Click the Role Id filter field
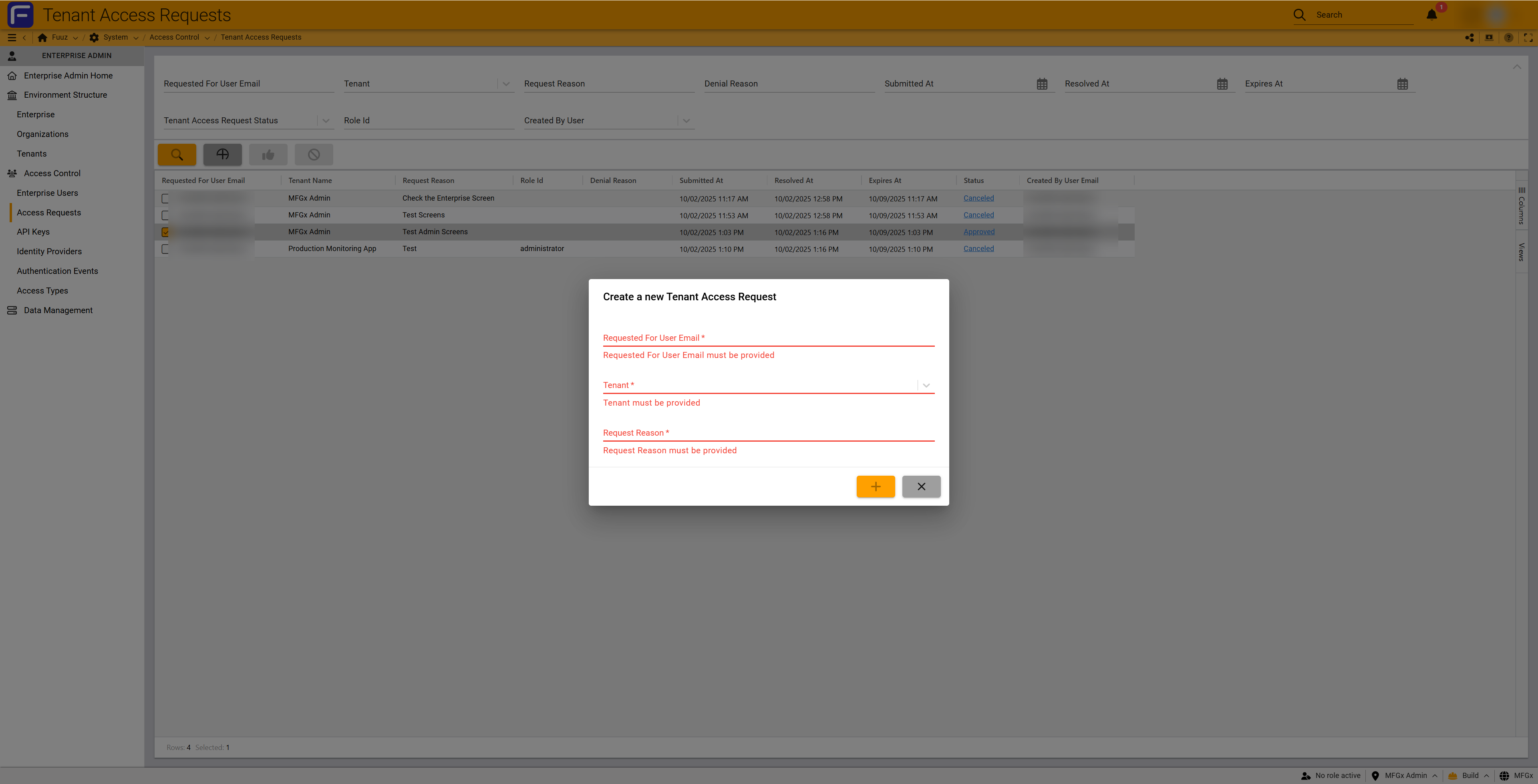Image resolution: width=1538 pixels, height=784 pixels. tap(429, 121)
